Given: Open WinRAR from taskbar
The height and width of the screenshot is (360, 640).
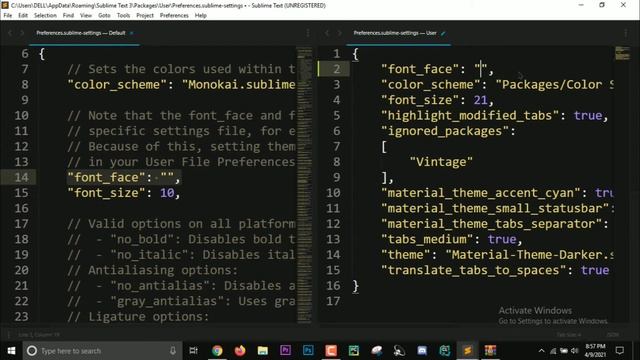Looking at the screenshot, I should click(x=490, y=351).
